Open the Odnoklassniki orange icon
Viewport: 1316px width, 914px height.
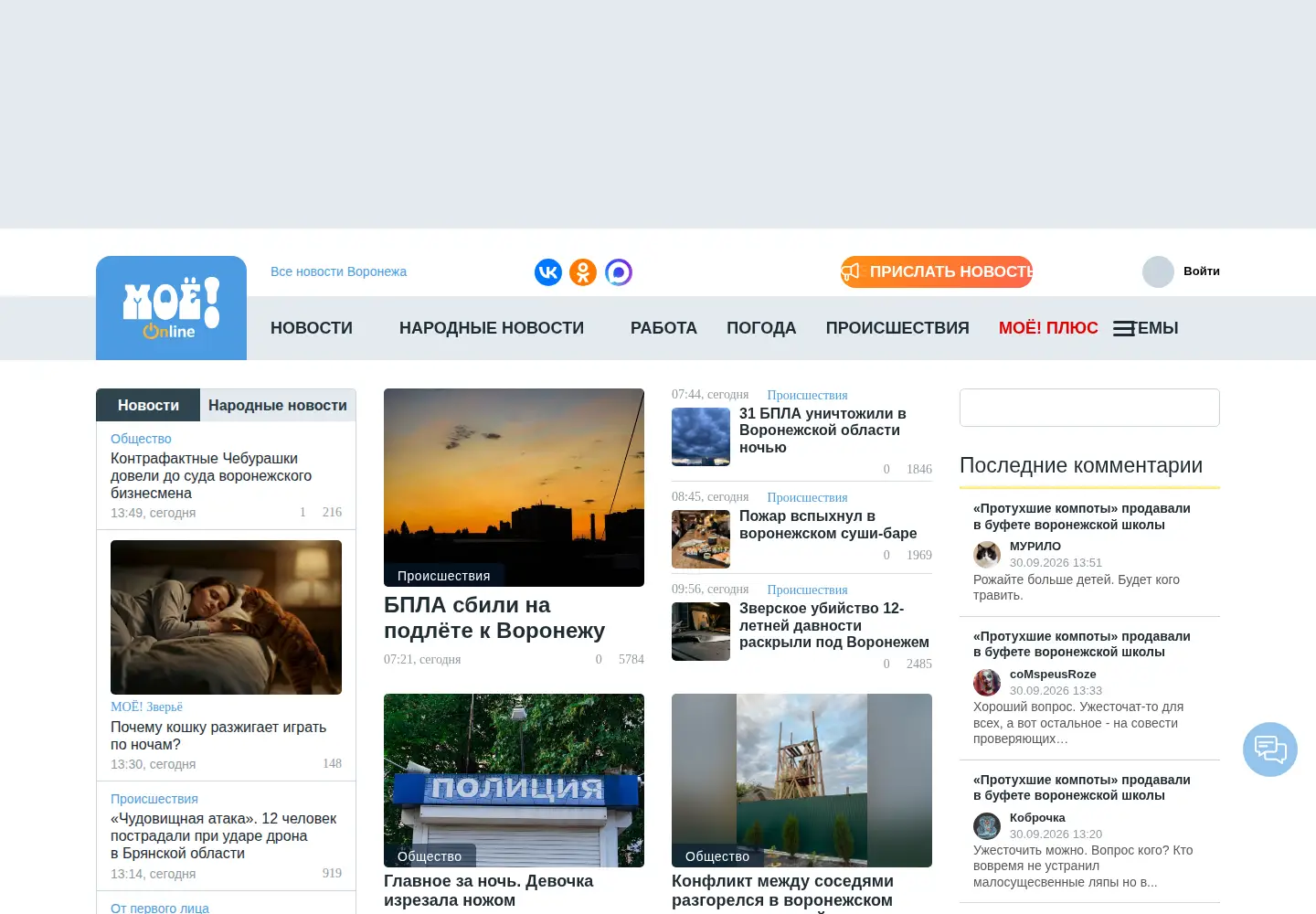(583, 271)
